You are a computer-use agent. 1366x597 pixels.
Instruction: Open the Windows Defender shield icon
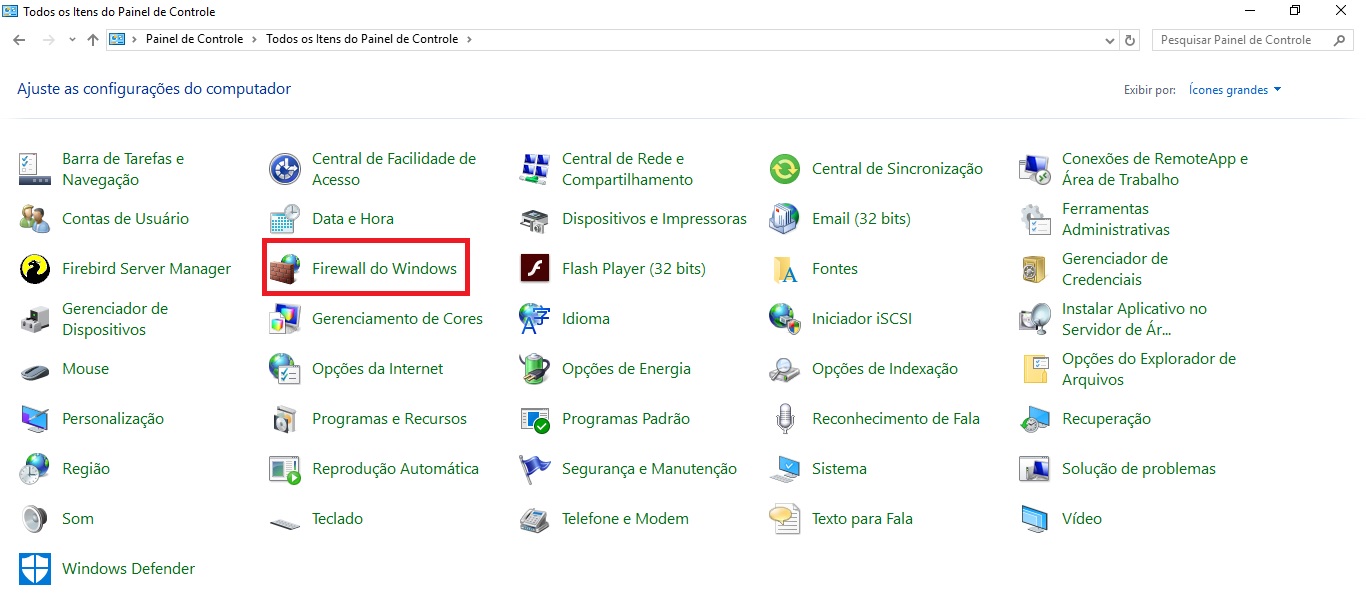[35, 569]
